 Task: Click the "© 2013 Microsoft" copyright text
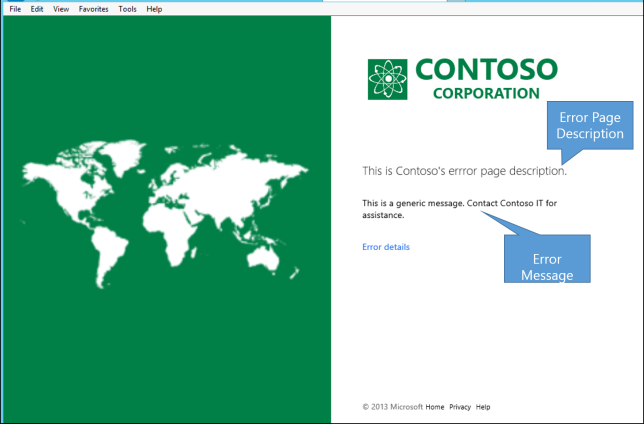pos(393,407)
